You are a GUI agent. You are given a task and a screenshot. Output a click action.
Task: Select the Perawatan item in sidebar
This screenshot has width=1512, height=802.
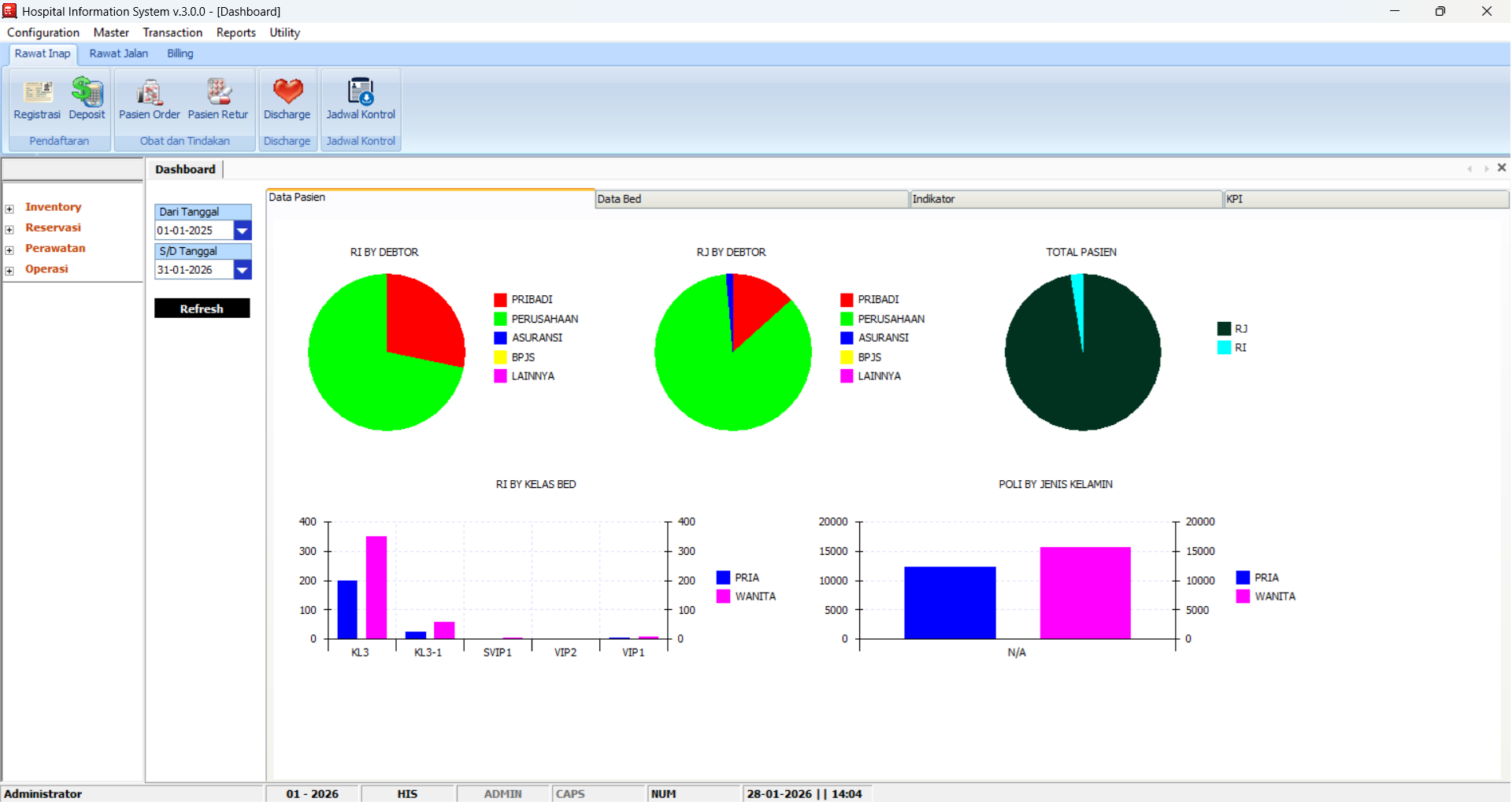pos(55,248)
